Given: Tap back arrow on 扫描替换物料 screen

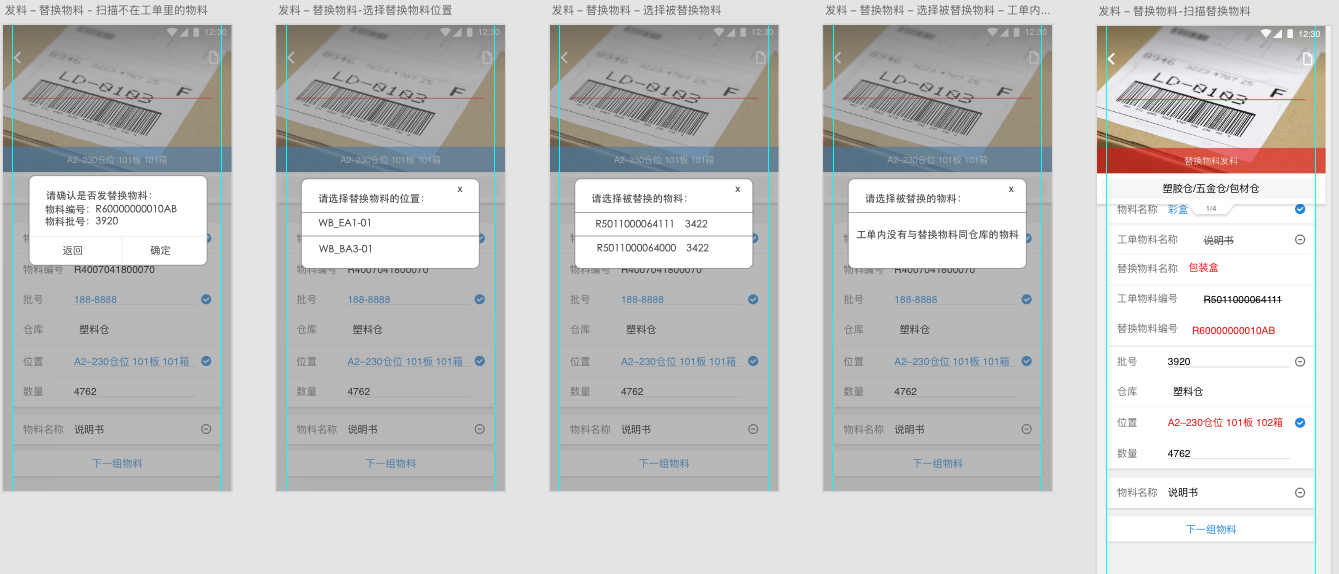Looking at the screenshot, I should pyautogui.click(x=1111, y=59).
